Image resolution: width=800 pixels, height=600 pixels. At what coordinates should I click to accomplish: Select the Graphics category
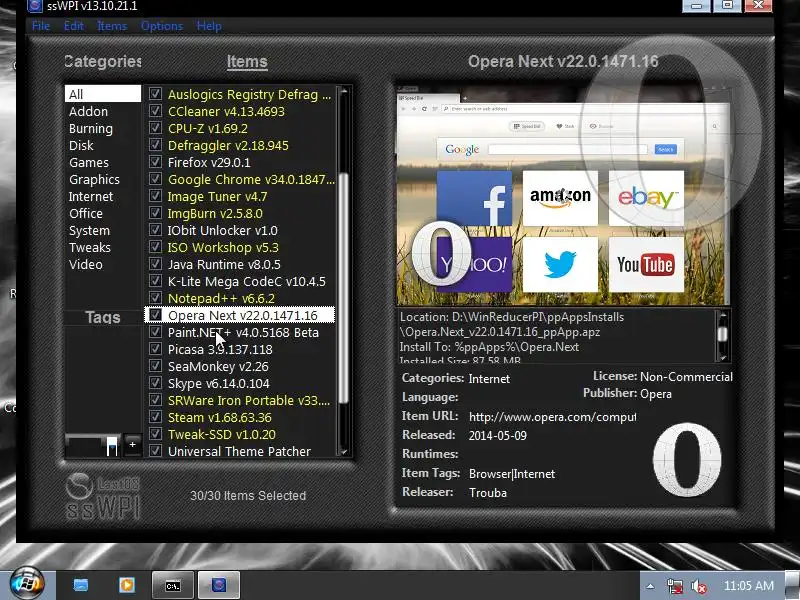(x=103, y=179)
